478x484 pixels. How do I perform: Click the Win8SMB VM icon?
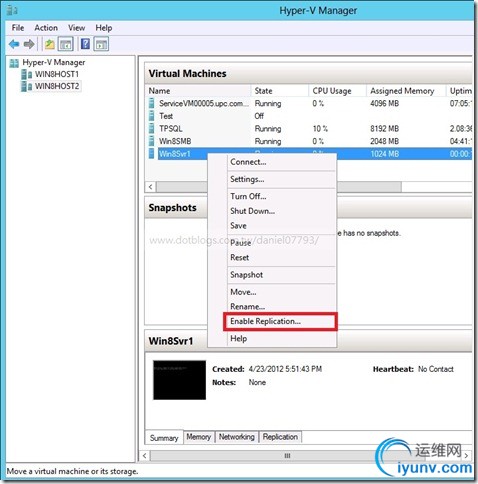click(x=152, y=141)
